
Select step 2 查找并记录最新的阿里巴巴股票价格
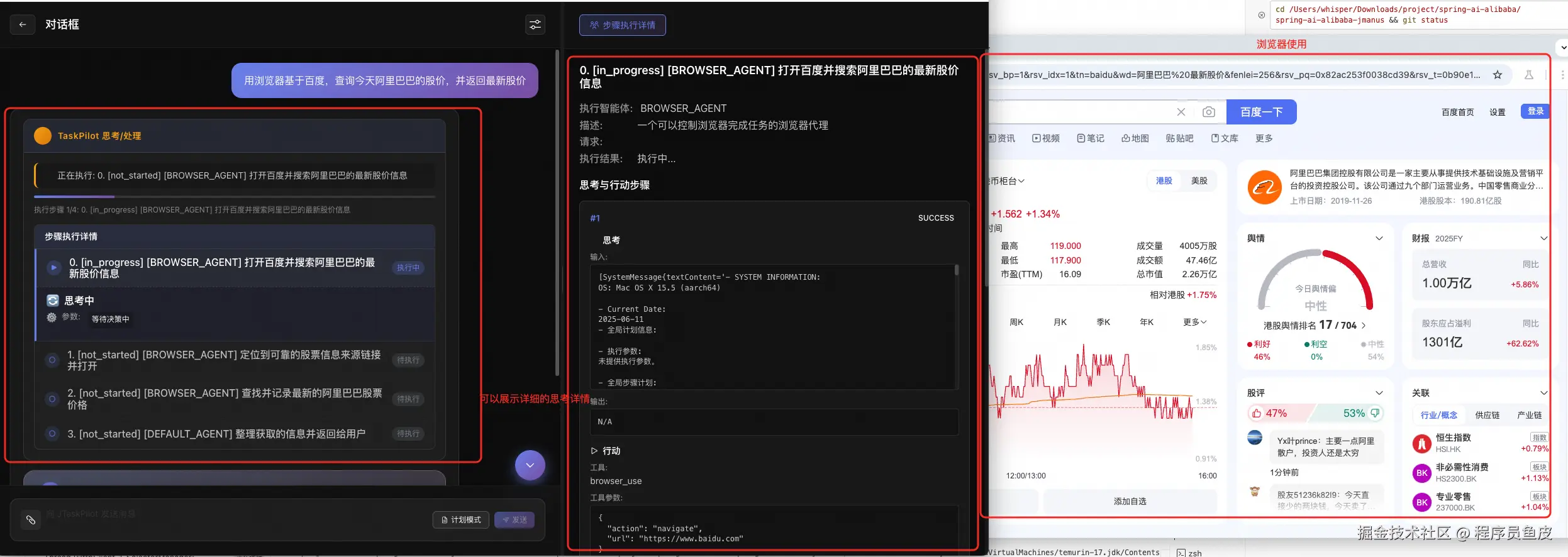coord(235,399)
